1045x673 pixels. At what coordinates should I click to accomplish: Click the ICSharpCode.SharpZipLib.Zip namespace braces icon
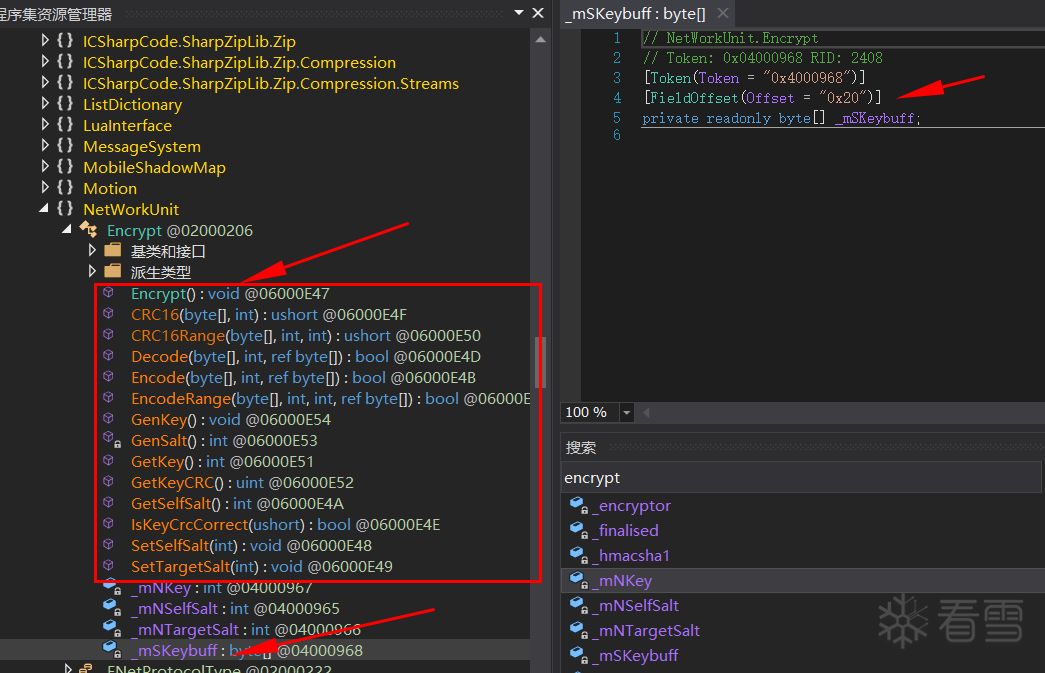click(65, 41)
